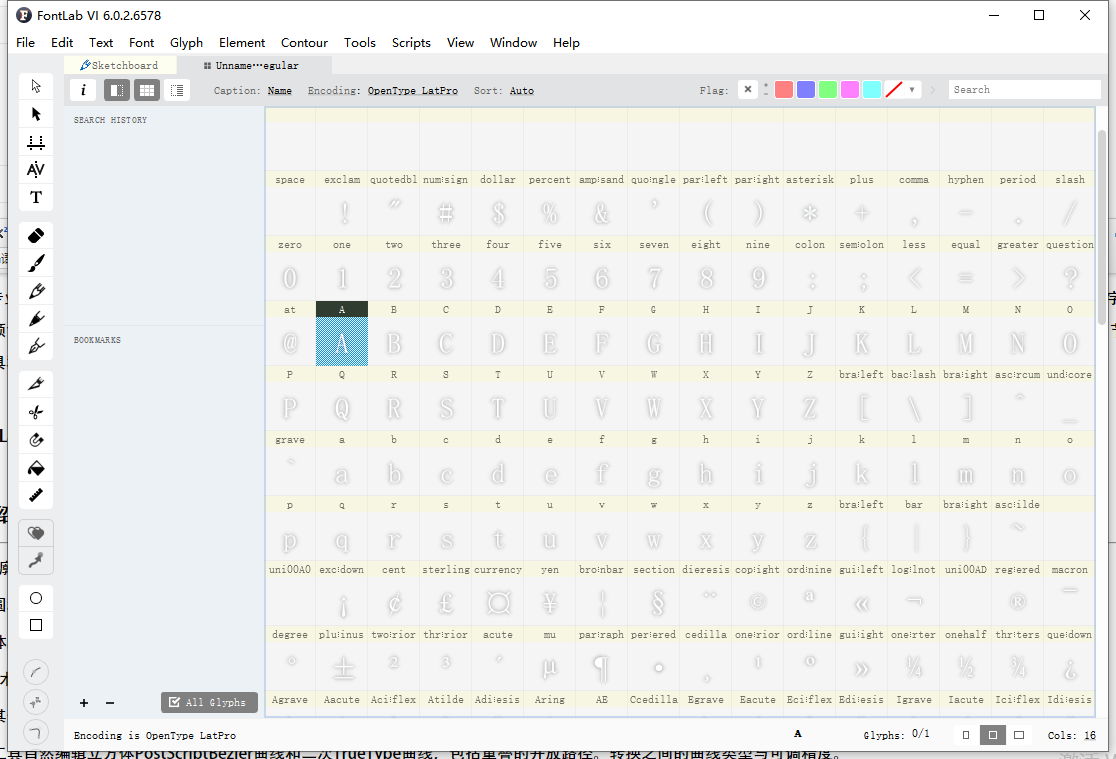
Task: Open the Contour menu
Action: pyautogui.click(x=304, y=43)
